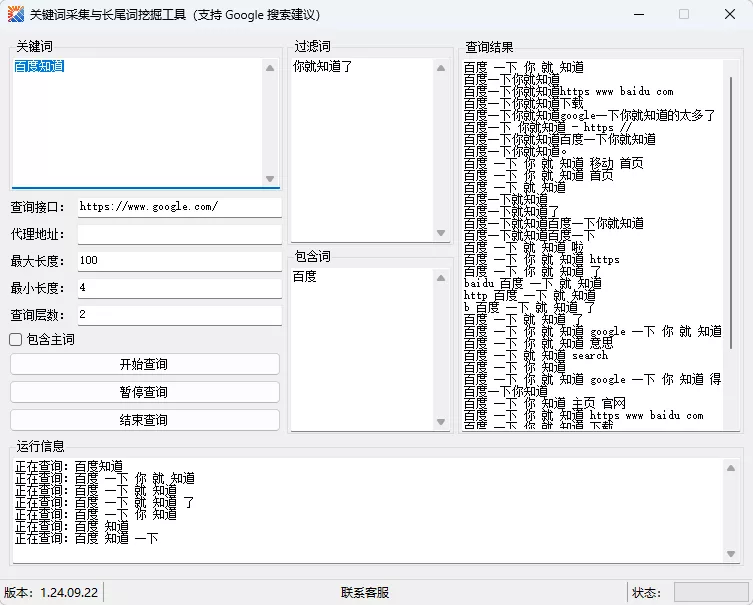This screenshot has height=605, width=753.
Task: Click down arrow of 过滤词 scrollbar
Action: 441,233
